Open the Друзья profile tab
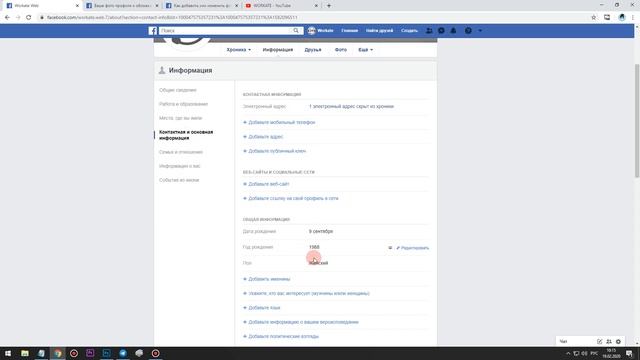Screen dimensions: 640x360 [x=313, y=50]
